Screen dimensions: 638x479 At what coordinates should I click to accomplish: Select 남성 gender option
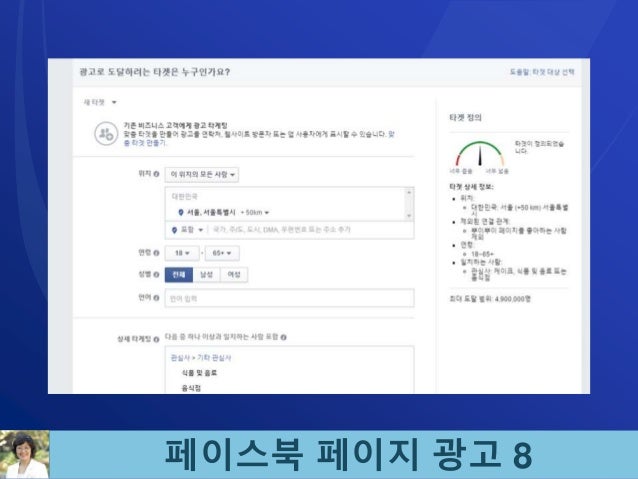click(206, 275)
